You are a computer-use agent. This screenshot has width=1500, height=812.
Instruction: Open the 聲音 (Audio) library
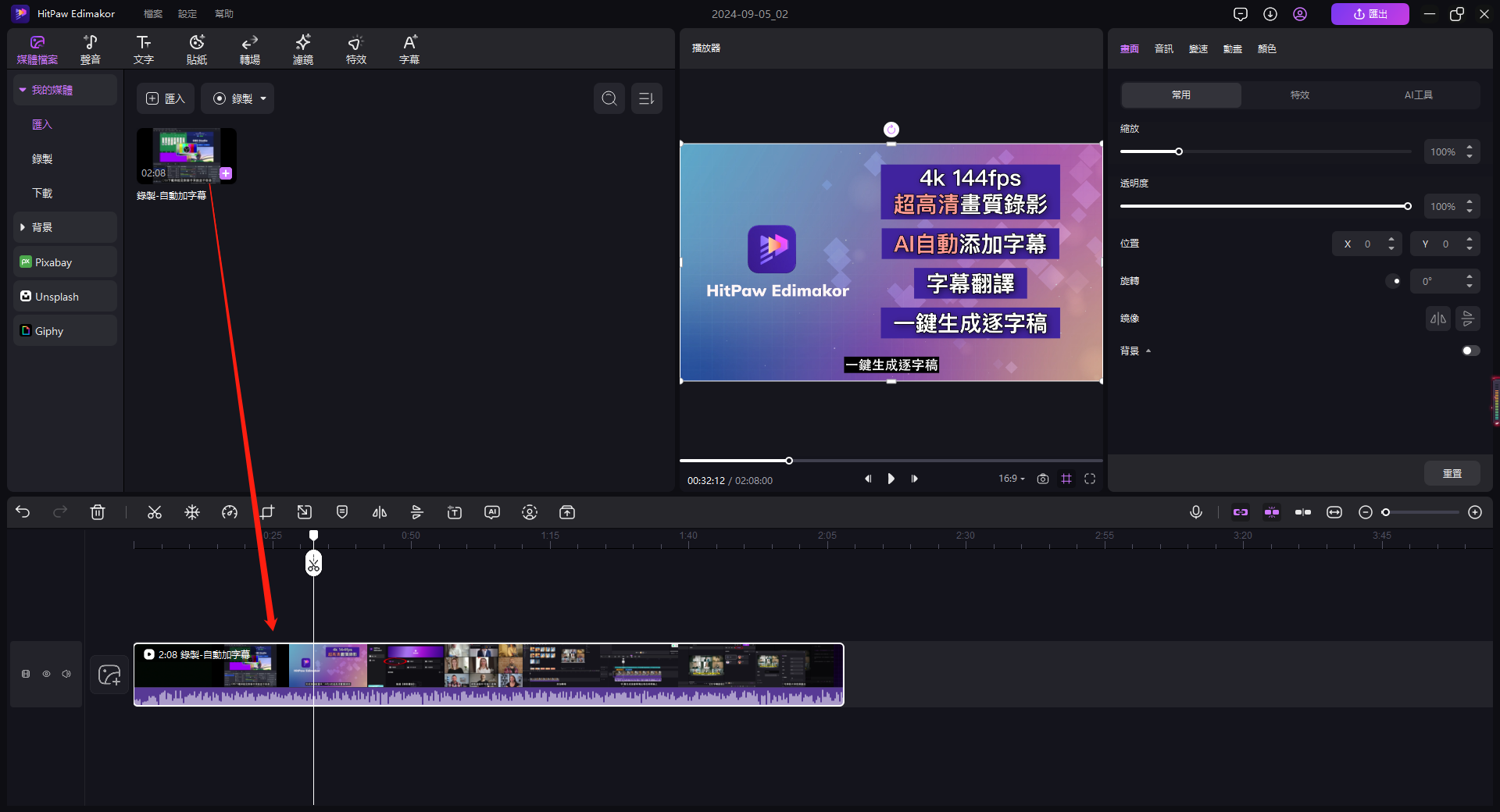(x=91, y=49)
